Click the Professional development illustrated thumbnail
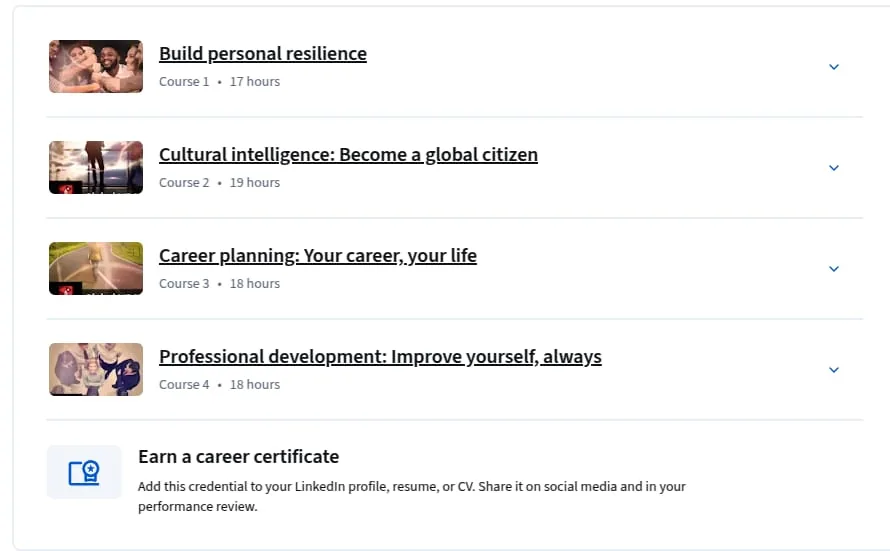This screenshot has height=551, width=890. coord(96,369)
